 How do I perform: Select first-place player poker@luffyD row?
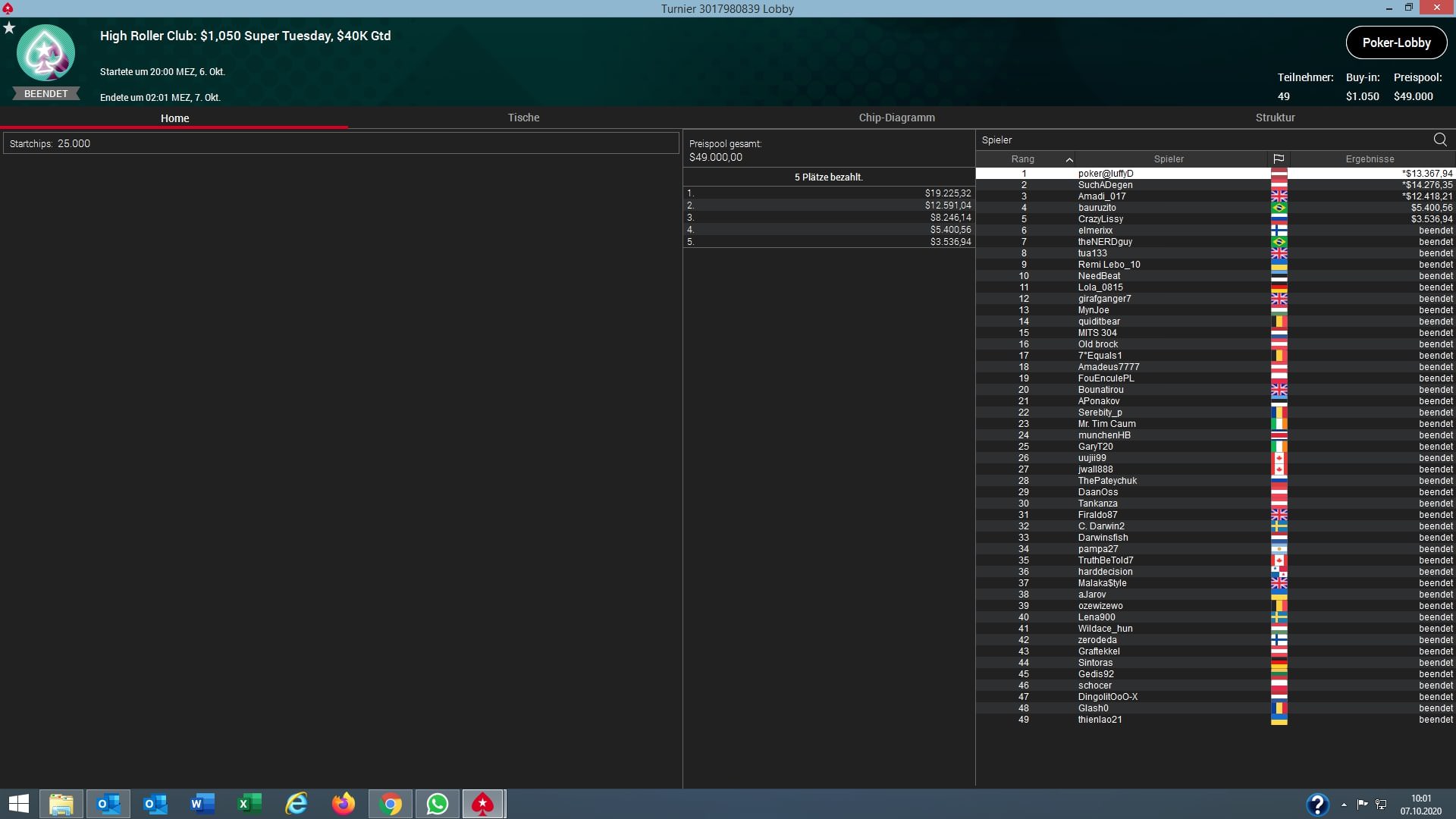(1105, 174)
